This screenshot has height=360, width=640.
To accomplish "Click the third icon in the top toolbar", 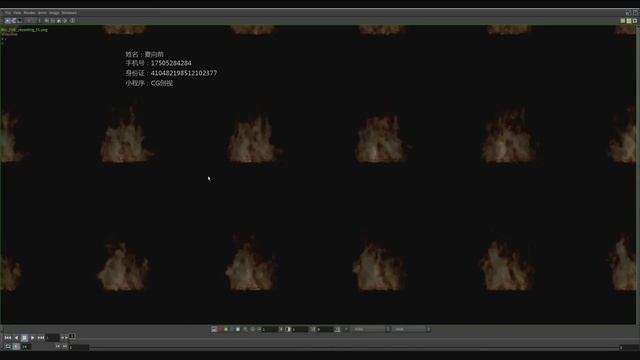I will coord(20,20).
